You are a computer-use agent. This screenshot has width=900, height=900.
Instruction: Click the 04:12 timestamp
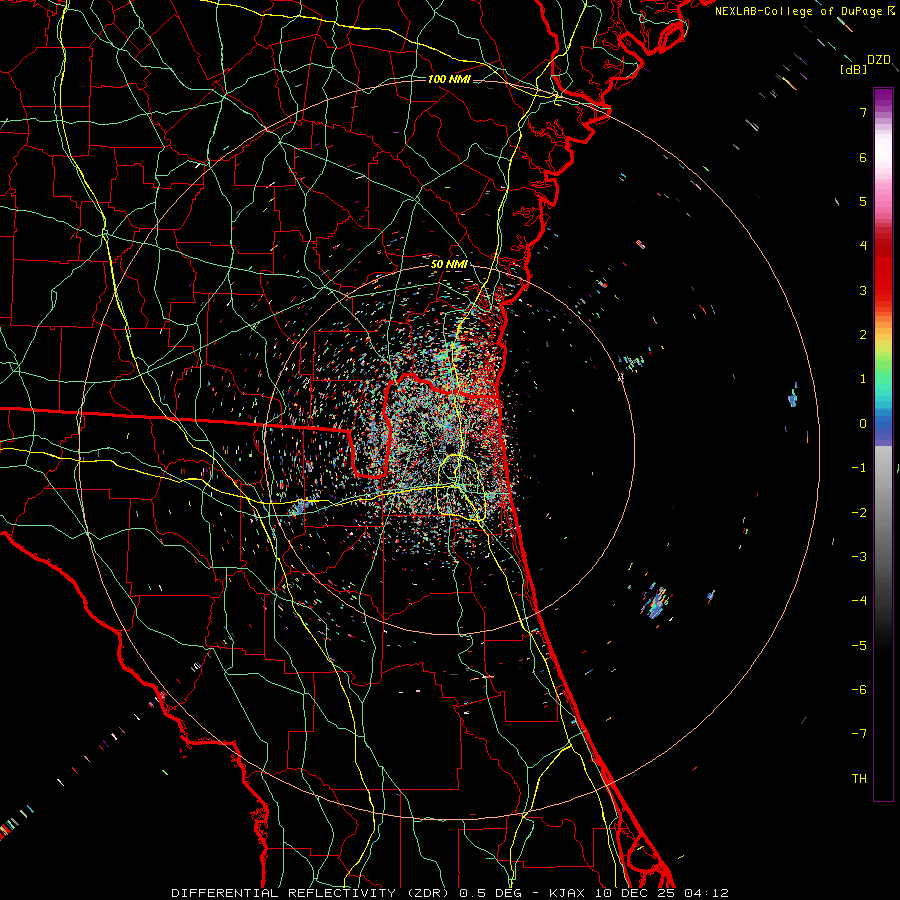coord(707,893)
